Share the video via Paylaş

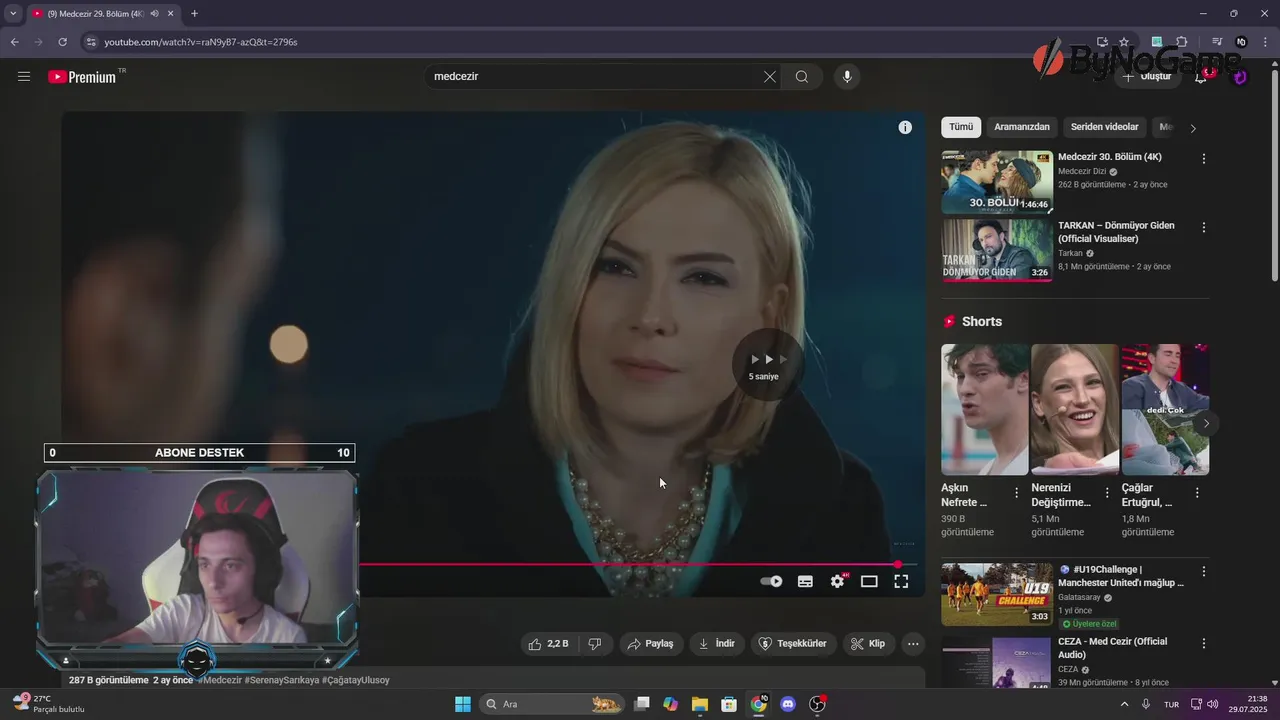point(651,644)
